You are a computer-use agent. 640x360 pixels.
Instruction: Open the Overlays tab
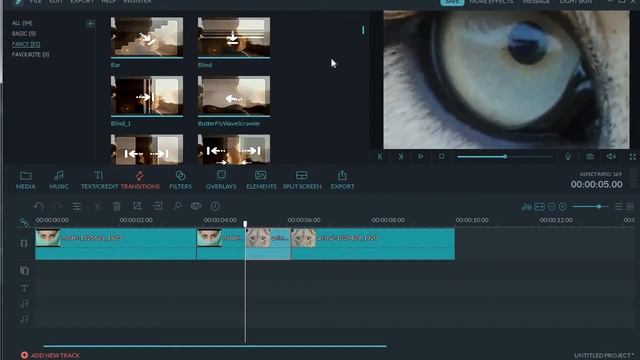click(221, 180)
